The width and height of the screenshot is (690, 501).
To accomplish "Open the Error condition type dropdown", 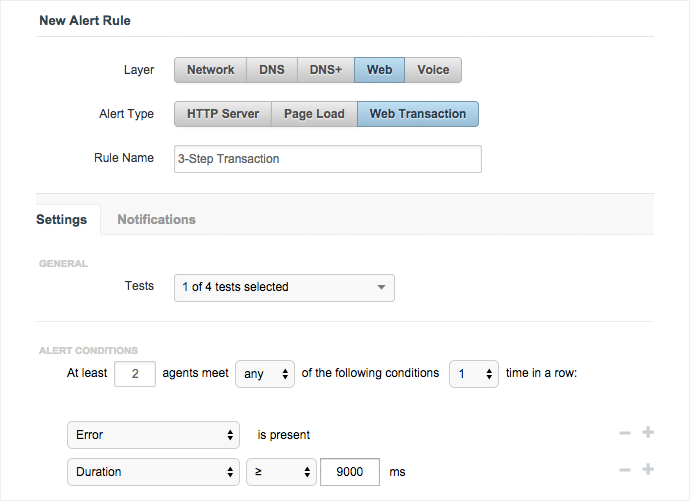I will coord(153,435).
